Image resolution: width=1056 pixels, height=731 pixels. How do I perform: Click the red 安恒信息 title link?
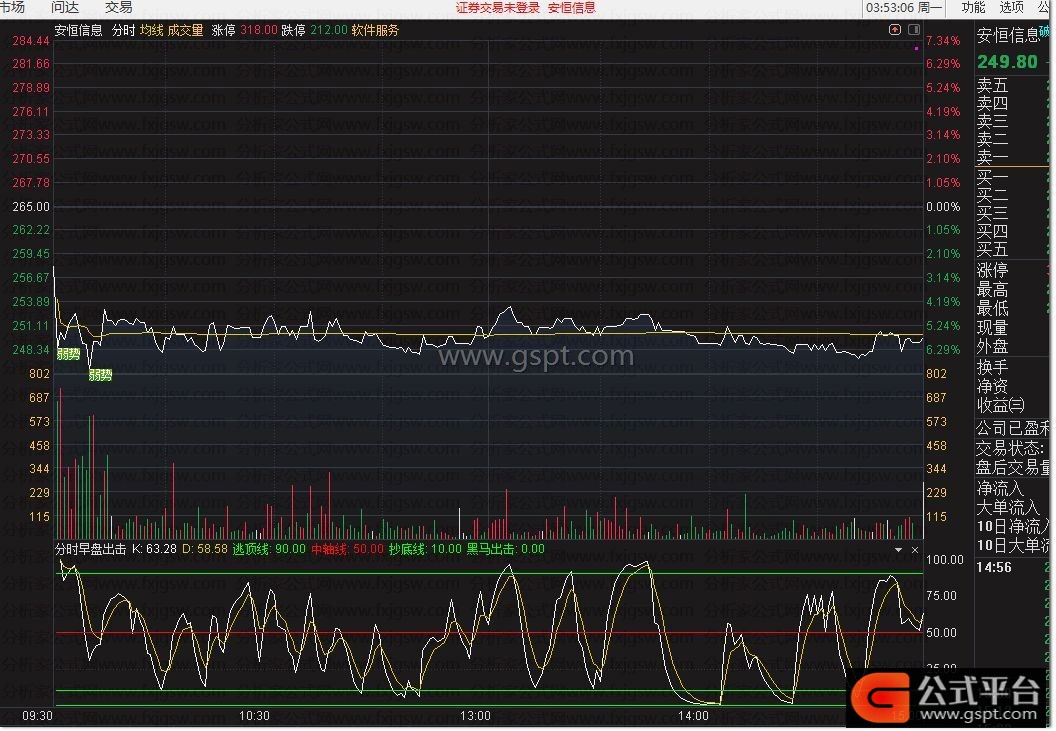572,8
